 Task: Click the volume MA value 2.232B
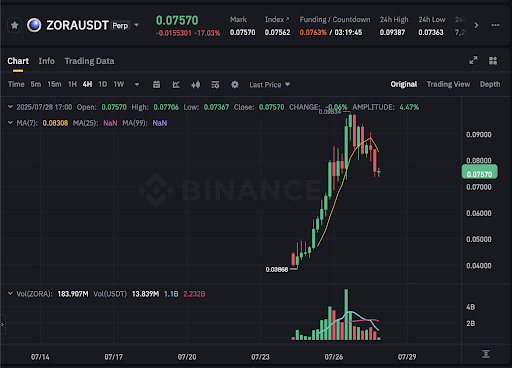194,294
